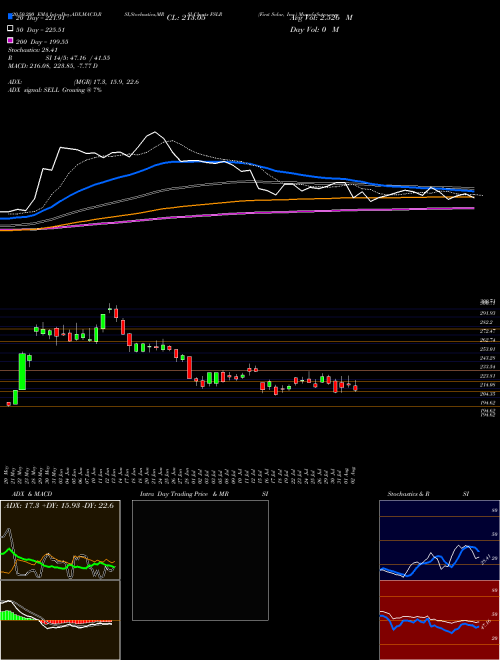Viewport: 500px width, 660px height.
Task: Click the 'MACD: 216.08, 223.85, -7.77 D' line
Action: 53,66
